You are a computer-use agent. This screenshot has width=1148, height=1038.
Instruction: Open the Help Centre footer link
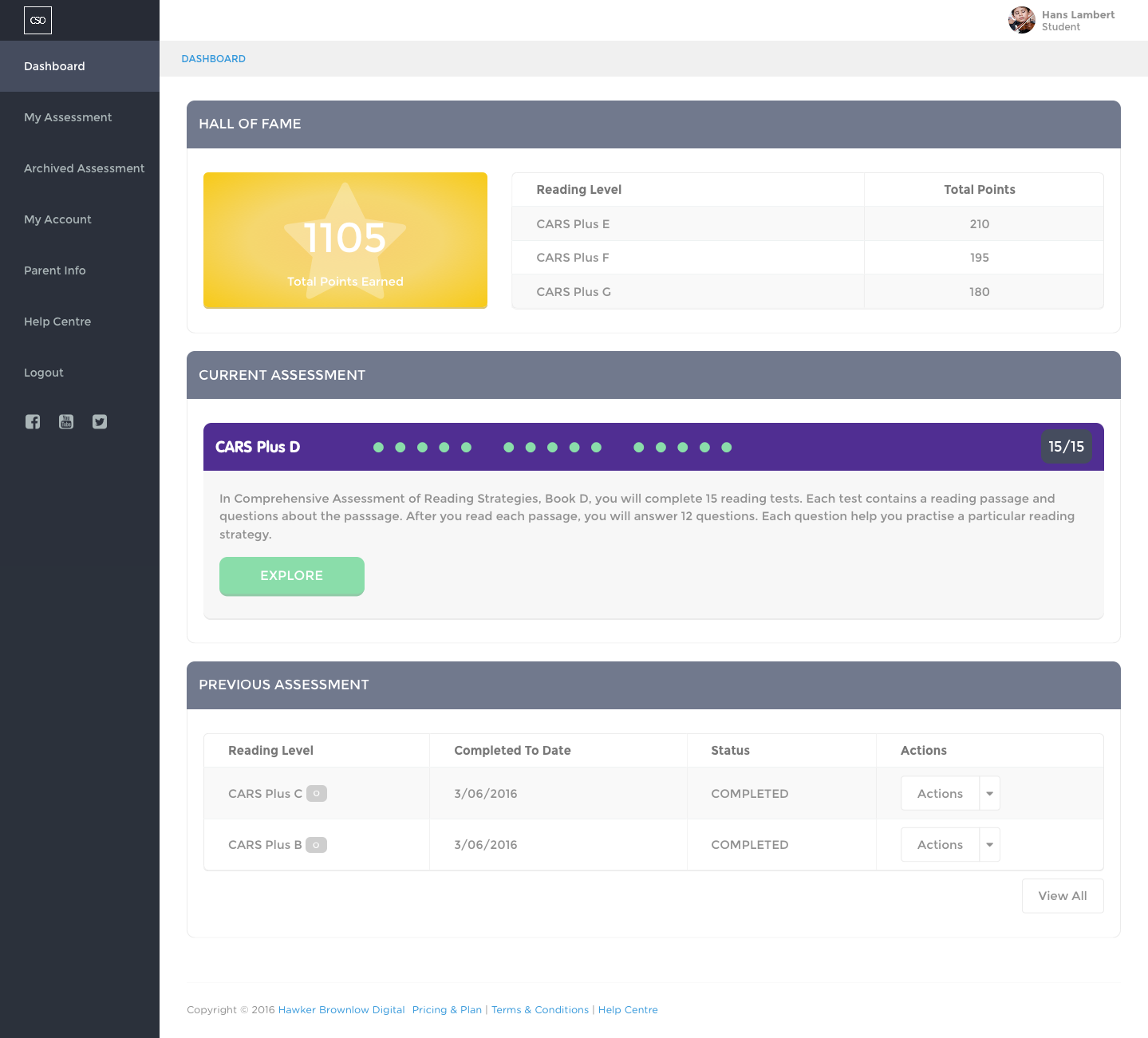(628, 1010)
